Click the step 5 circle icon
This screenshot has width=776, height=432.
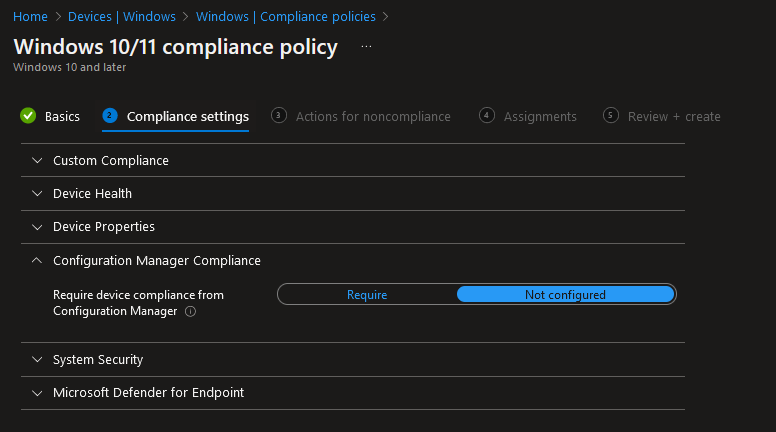click(x=611, y=116)
